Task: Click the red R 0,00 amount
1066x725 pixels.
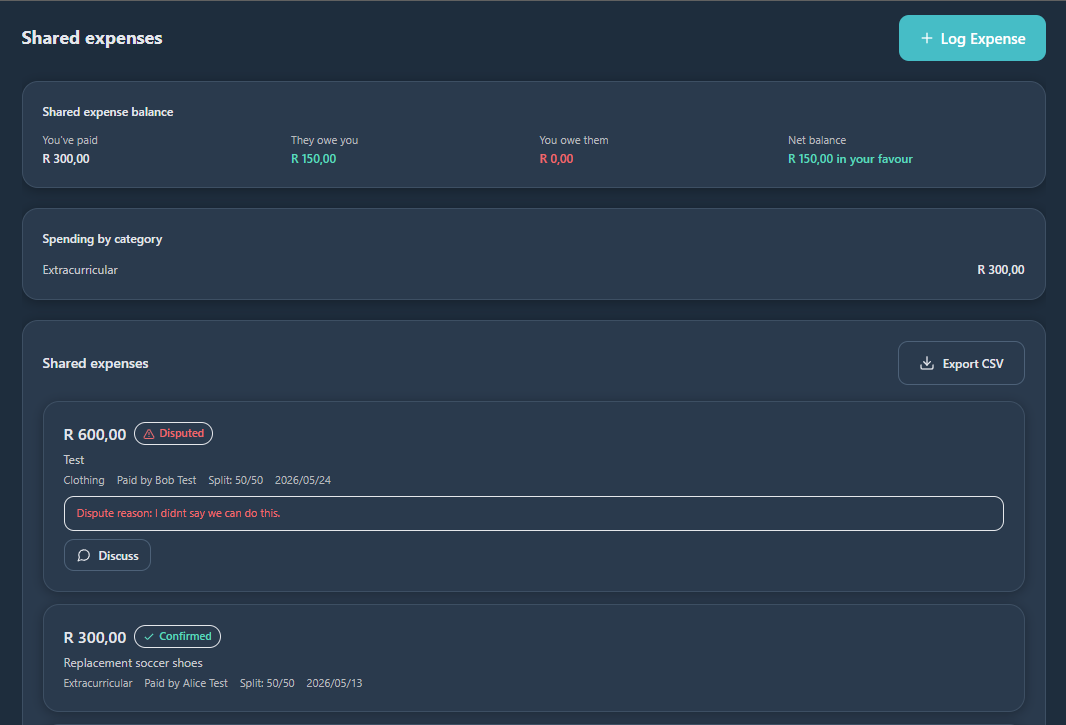Action: (556, 158)
